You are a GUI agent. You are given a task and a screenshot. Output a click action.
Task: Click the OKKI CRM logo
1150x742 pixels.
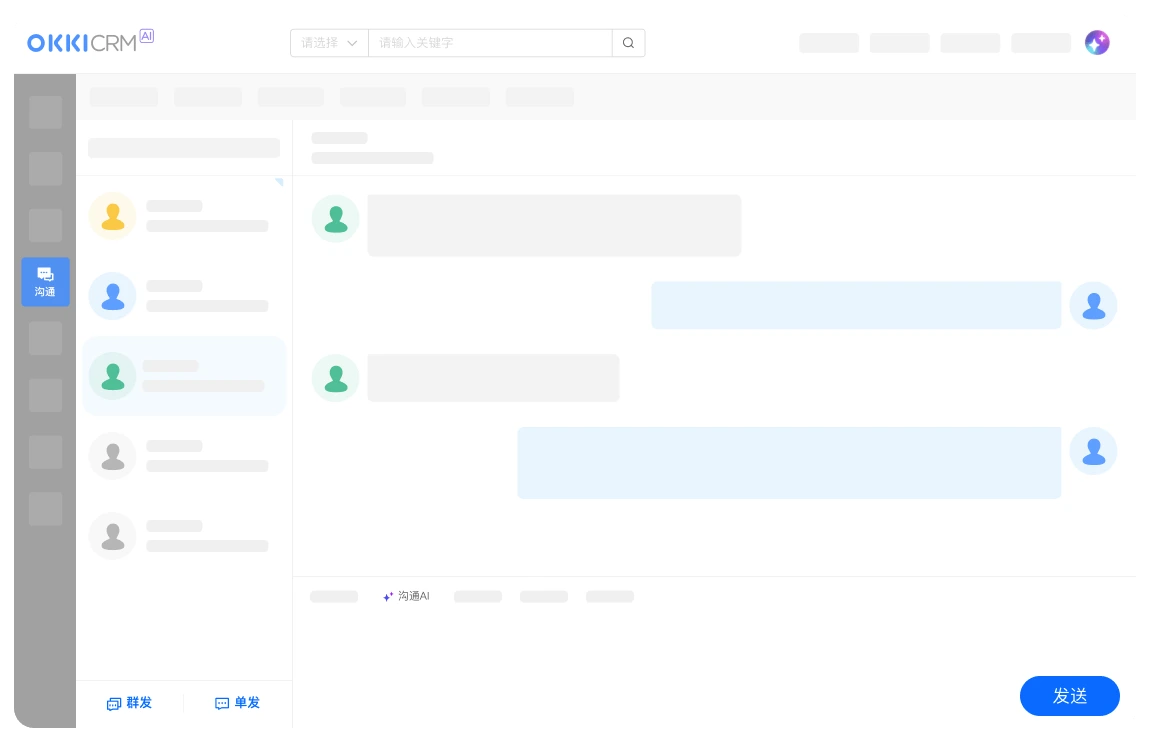pyautogui.click(x=90, y=42)
